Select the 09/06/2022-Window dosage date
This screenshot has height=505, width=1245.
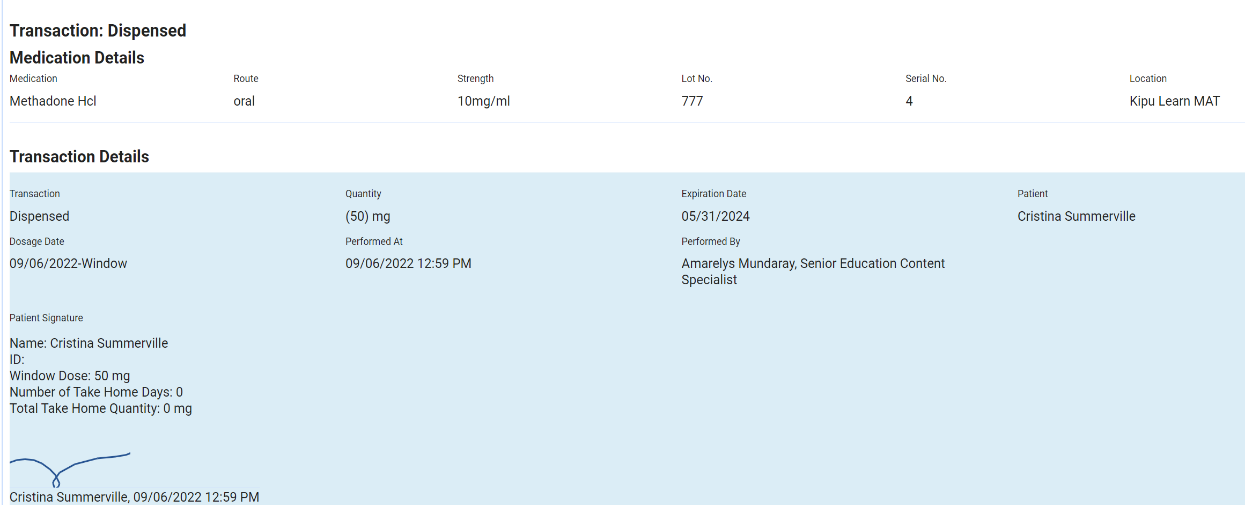[x=68, y=264]
